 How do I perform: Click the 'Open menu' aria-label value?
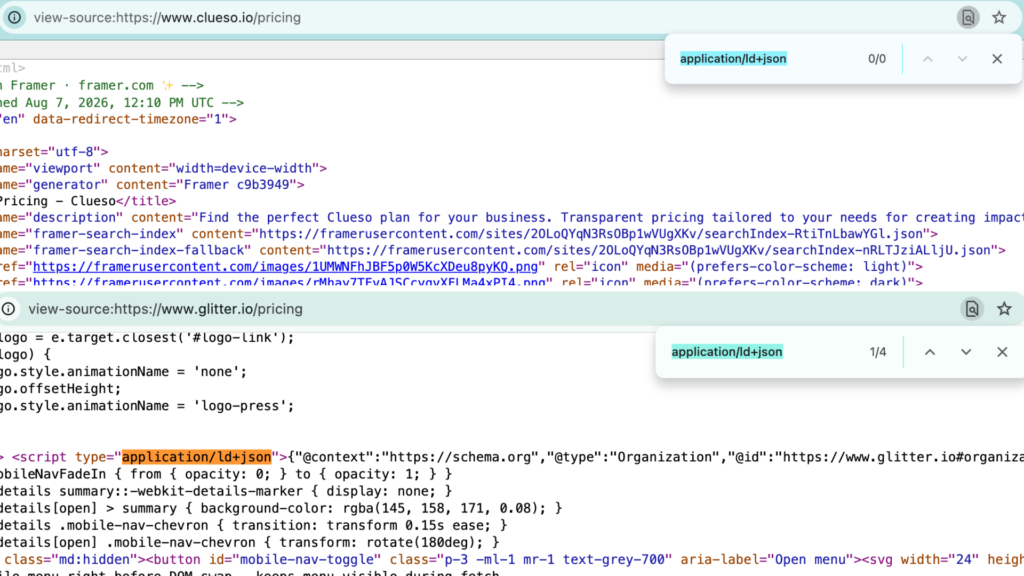click(x=811, y=560)
